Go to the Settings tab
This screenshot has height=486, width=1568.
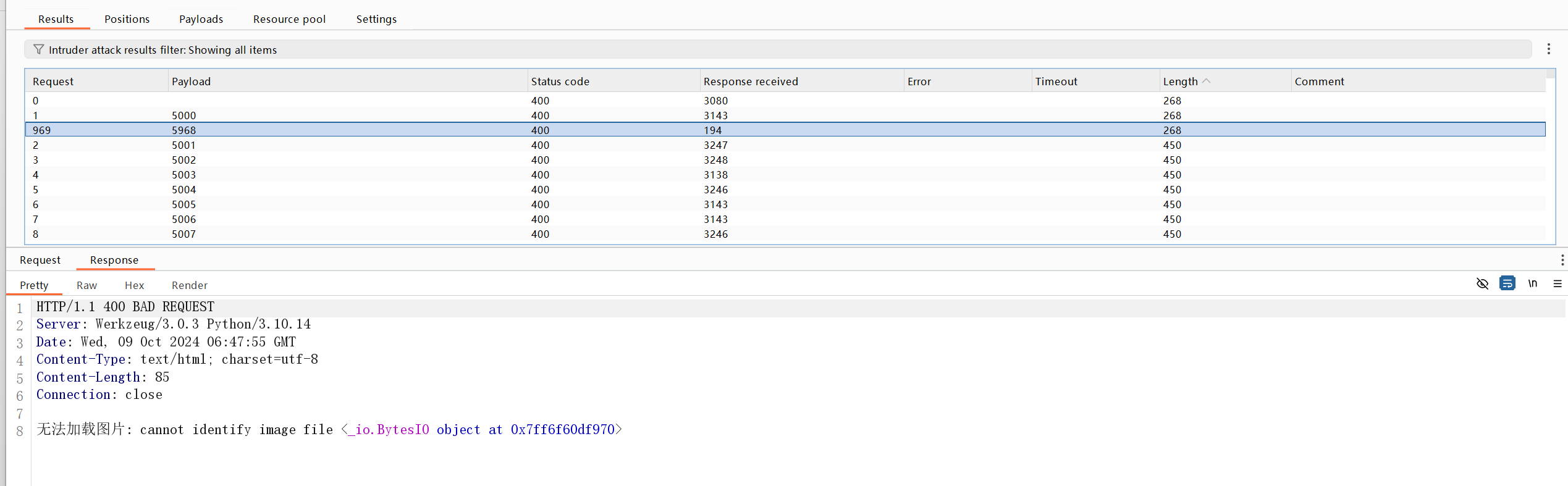point(376,19)
